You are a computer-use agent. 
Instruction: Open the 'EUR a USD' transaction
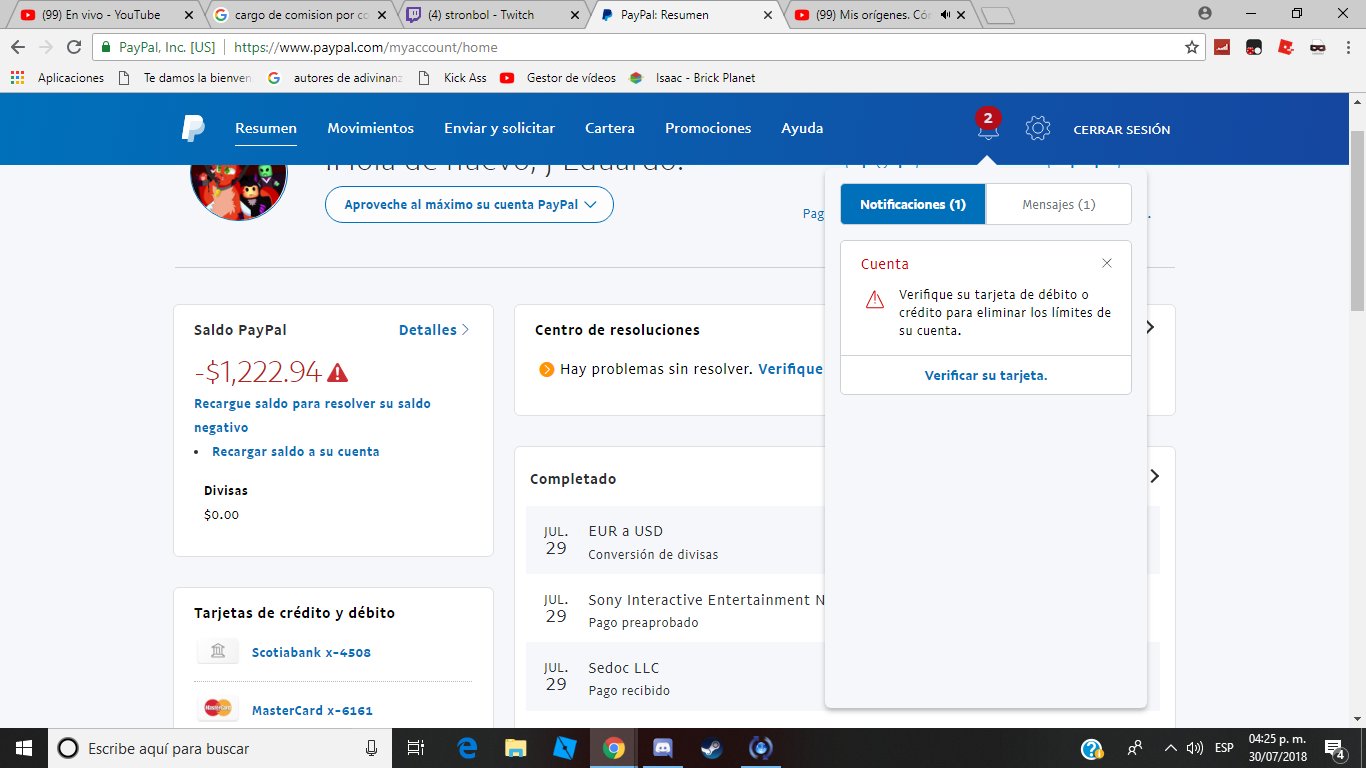[676, 541]
